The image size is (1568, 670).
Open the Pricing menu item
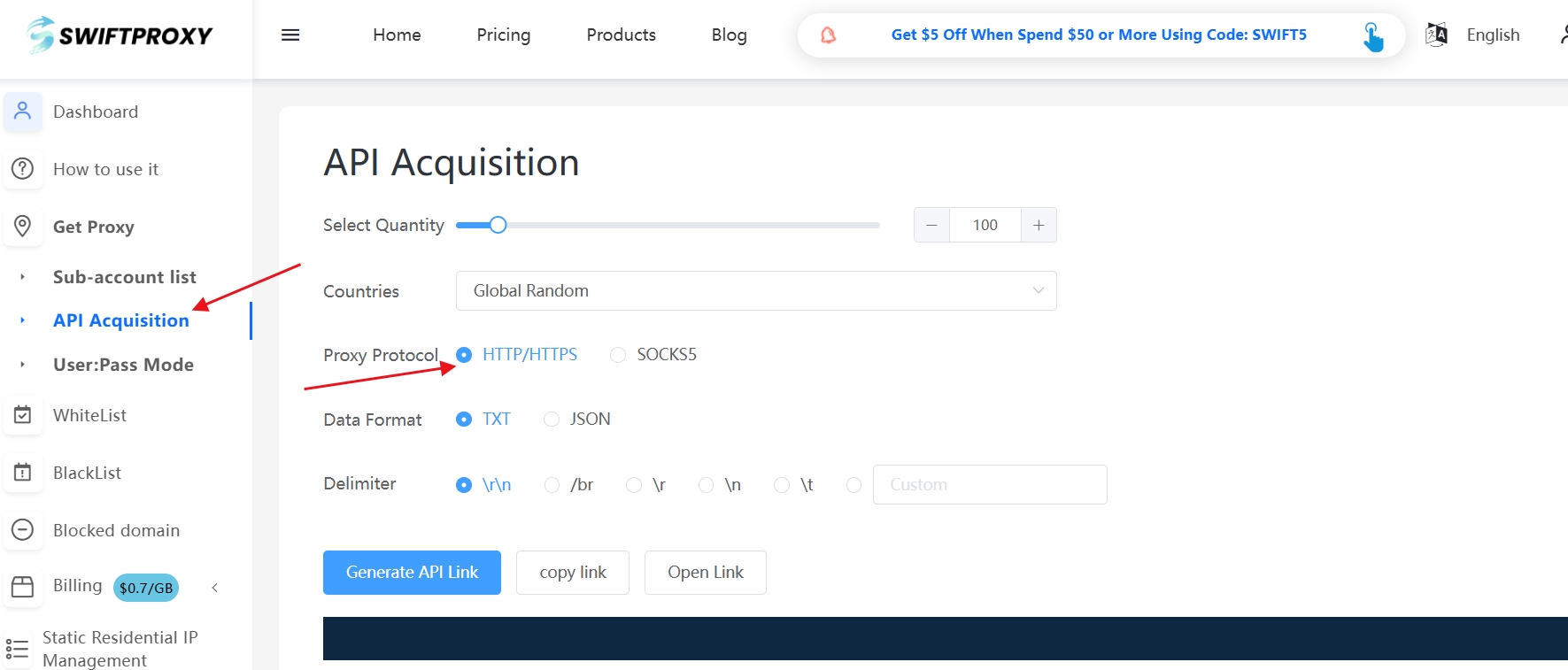503,35
